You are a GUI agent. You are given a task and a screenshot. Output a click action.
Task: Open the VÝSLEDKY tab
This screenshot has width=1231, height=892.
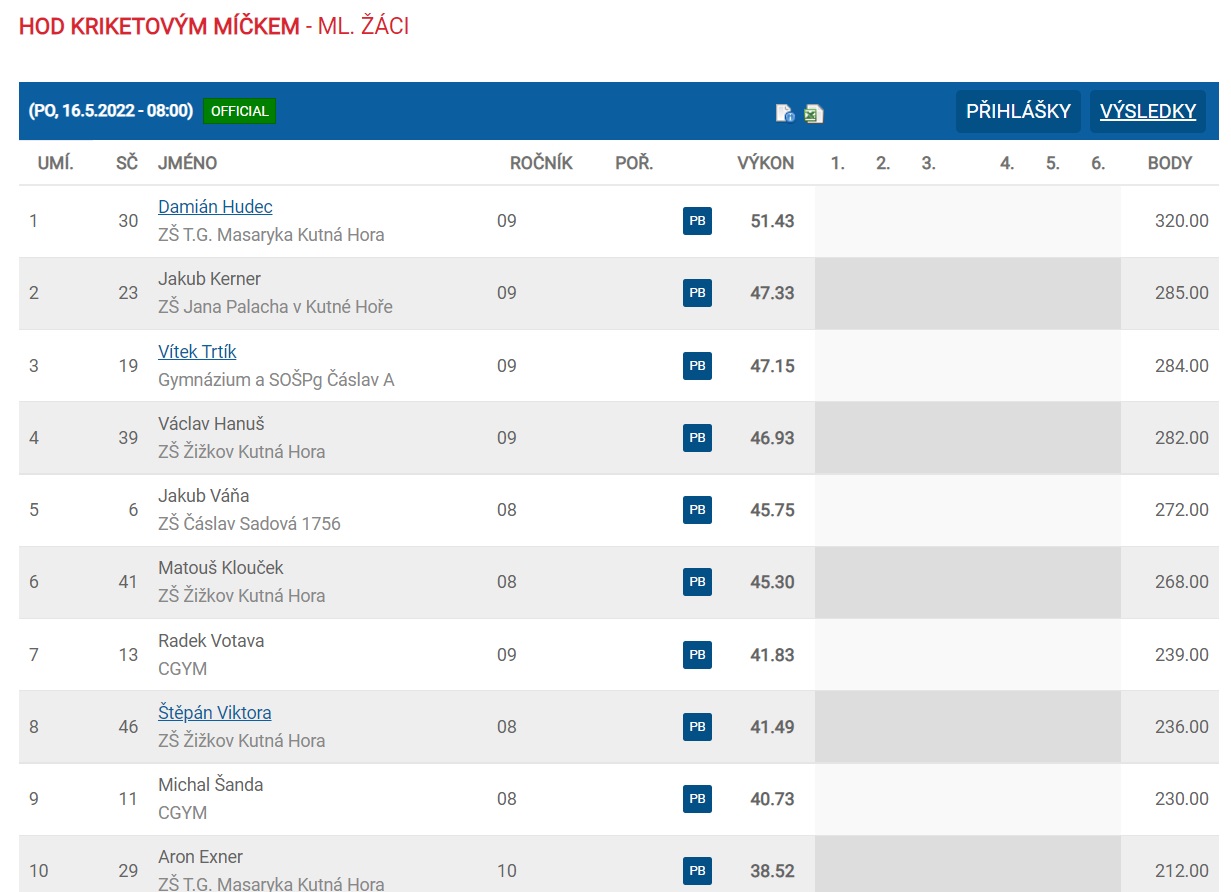coord(1148,111)
